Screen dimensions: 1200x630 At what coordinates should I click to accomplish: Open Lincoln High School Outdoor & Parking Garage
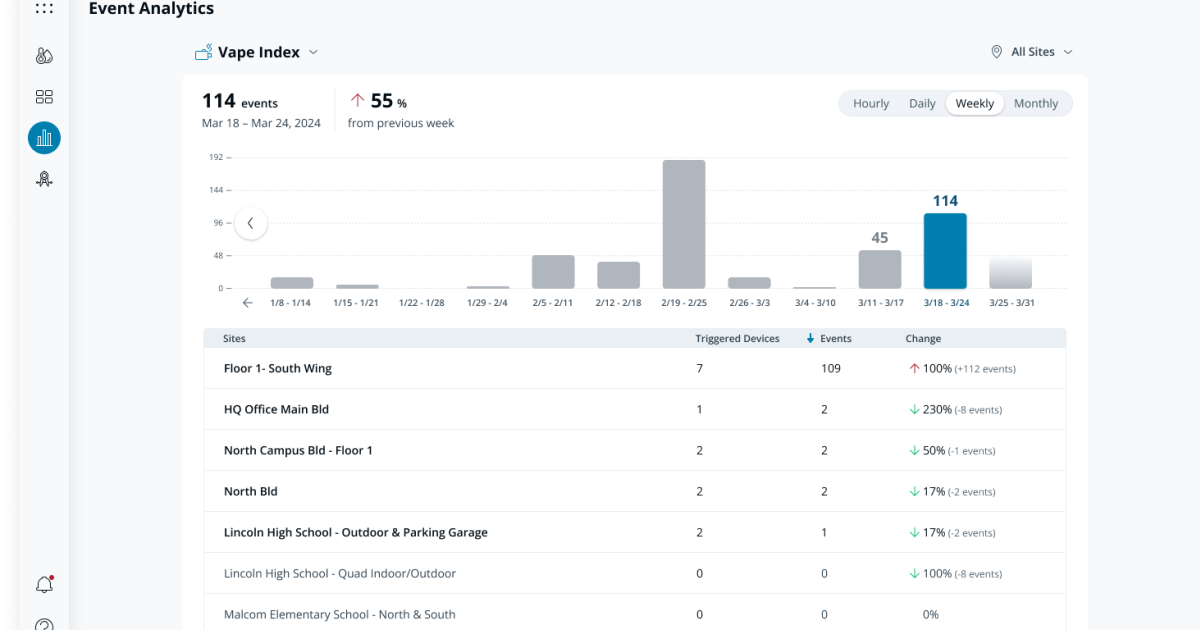[x=635, y=533]
